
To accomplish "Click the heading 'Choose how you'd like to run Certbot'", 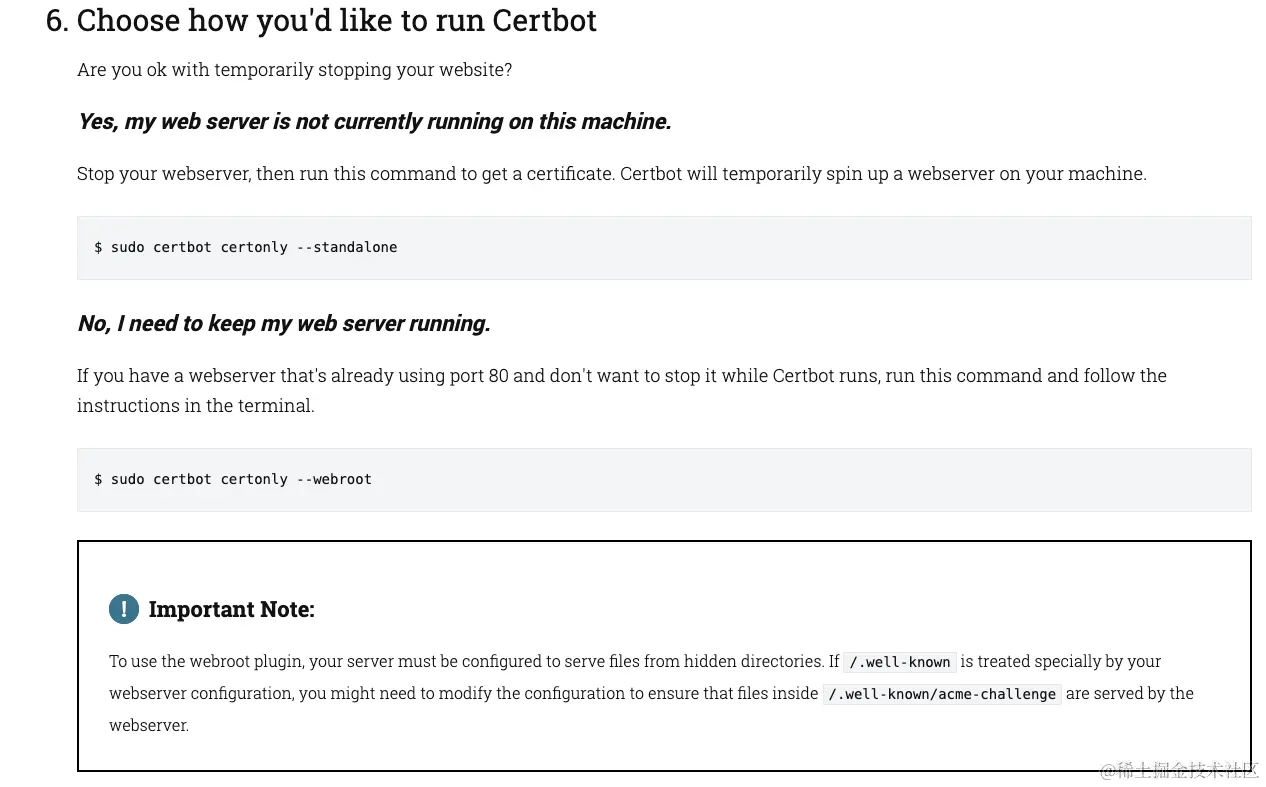I will (336, 20).
